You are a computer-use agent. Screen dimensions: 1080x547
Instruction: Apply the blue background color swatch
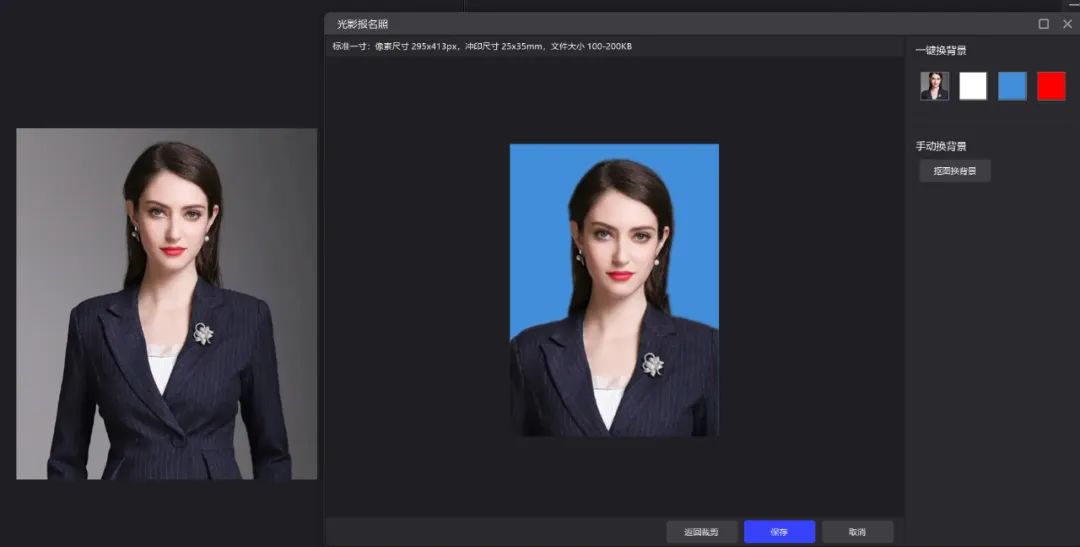pyautogui.click(x=1012, y=86)
